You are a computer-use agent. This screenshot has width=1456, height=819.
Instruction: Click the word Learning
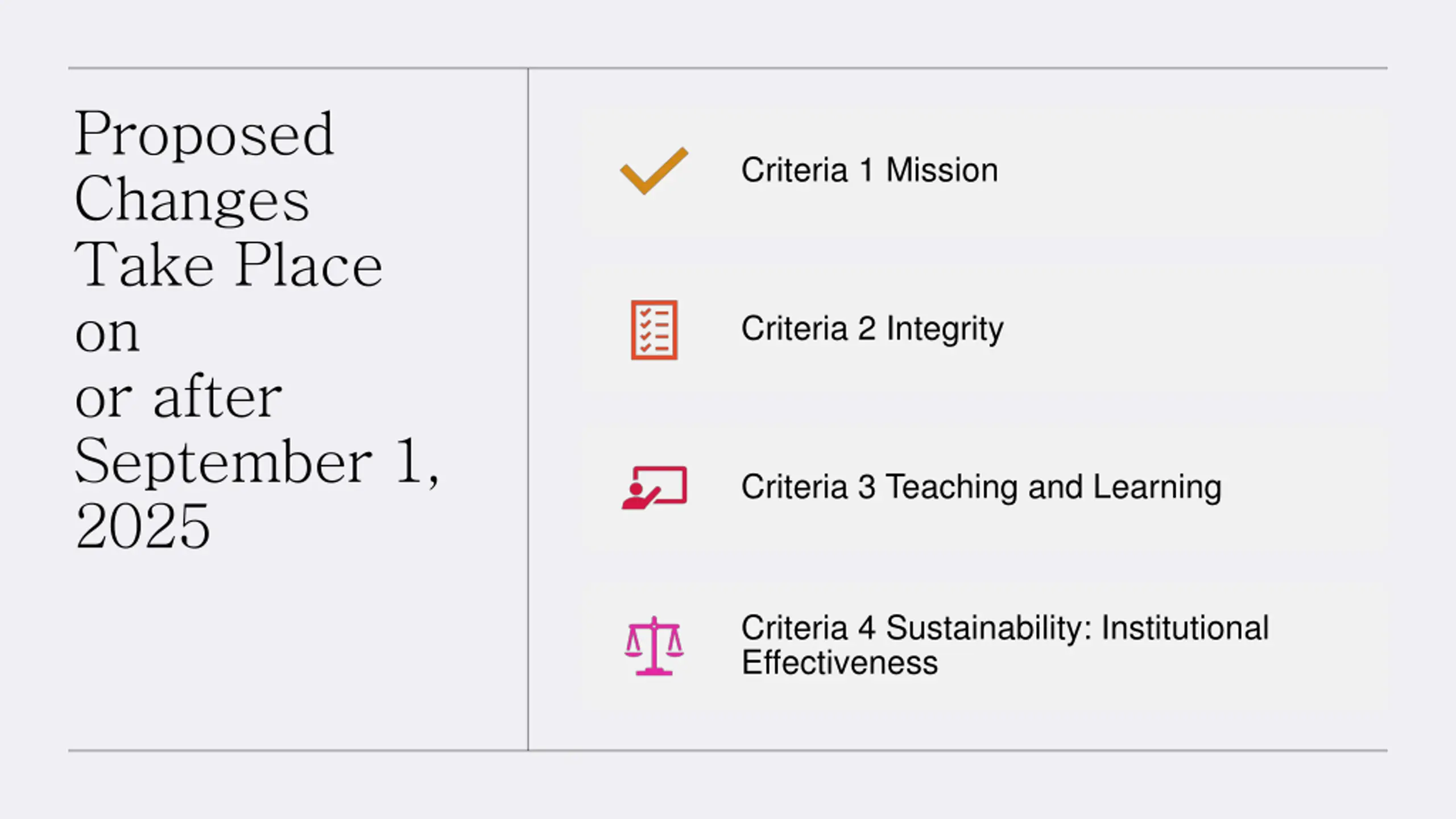click(x=1157, y=487)
